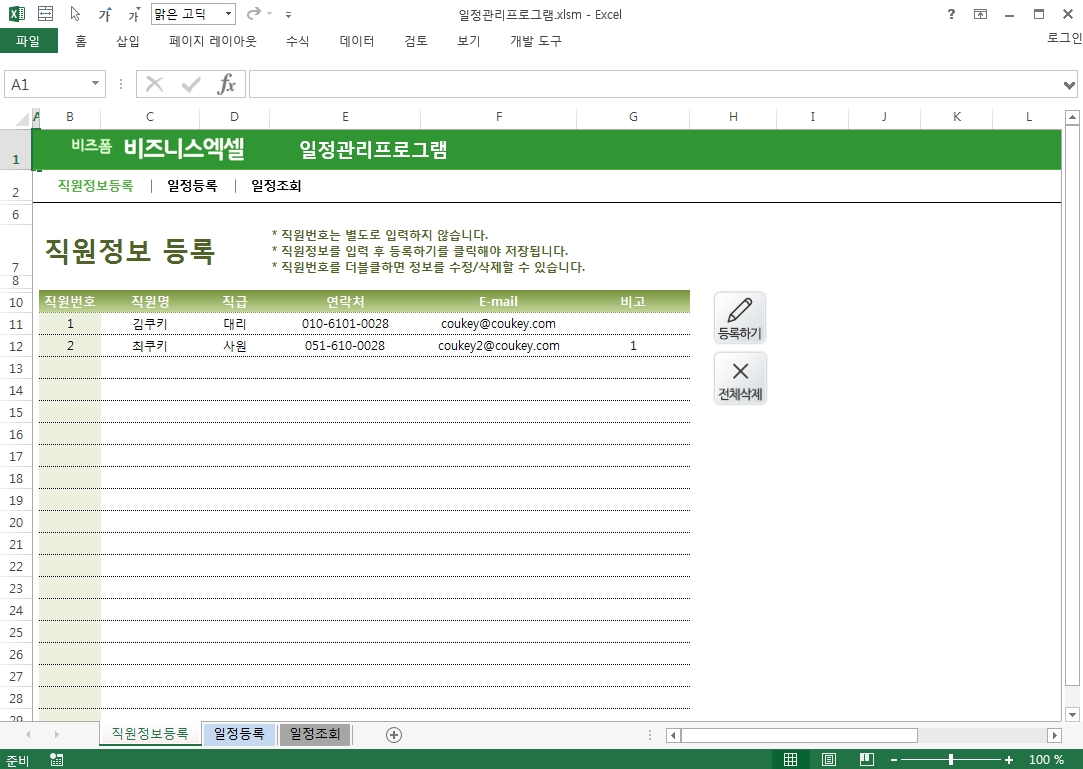1083x769 pixels.
Task: Open the Insert Function fx dialog
Action: pos(227,85)
